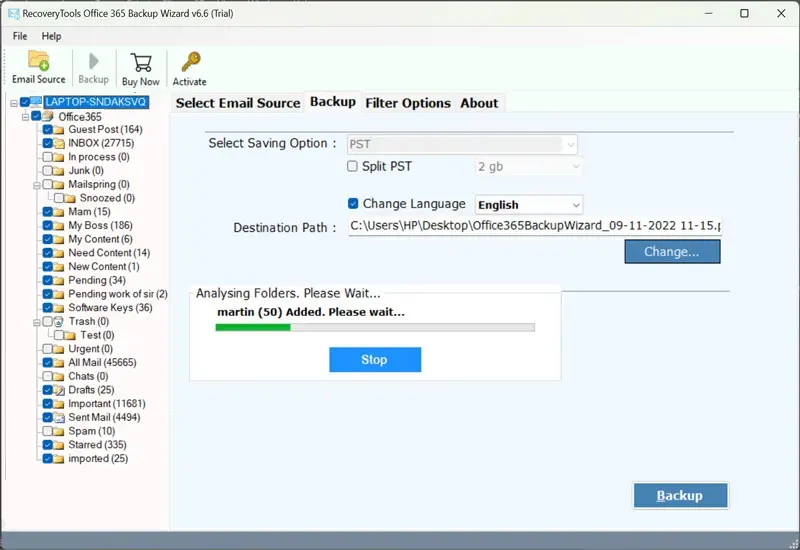Enable the Split PST checkbox

(x=352, y=166)
